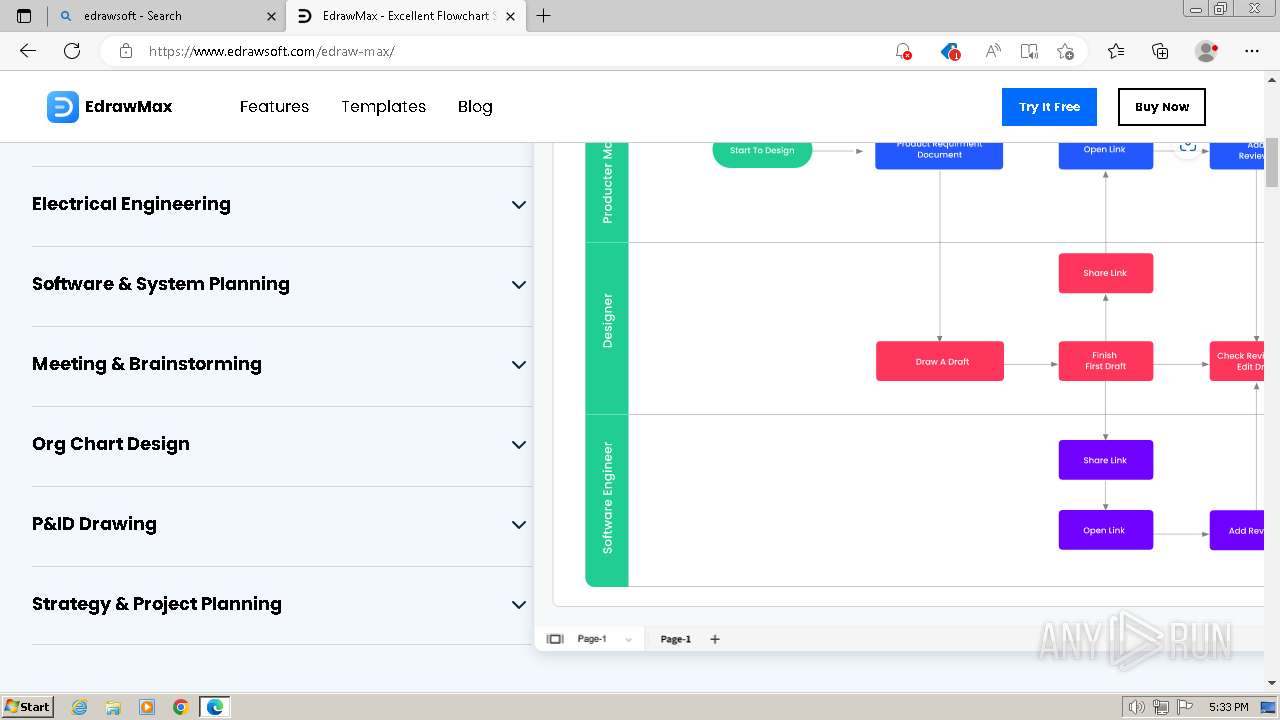Click the page overview icon beside Page-1
Viewport: 1280px width, 720px height.
(x=555, y=639)
